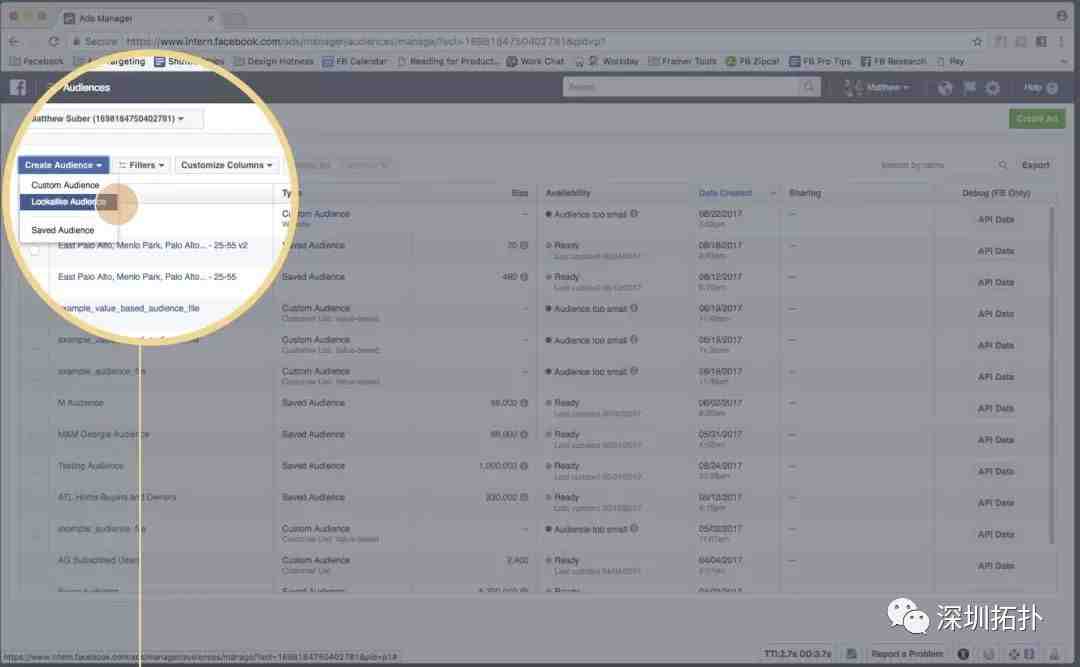1080x667 pixels.
Task: Open the Design Hotness bookmark
Action: click(x=274, y=61)
